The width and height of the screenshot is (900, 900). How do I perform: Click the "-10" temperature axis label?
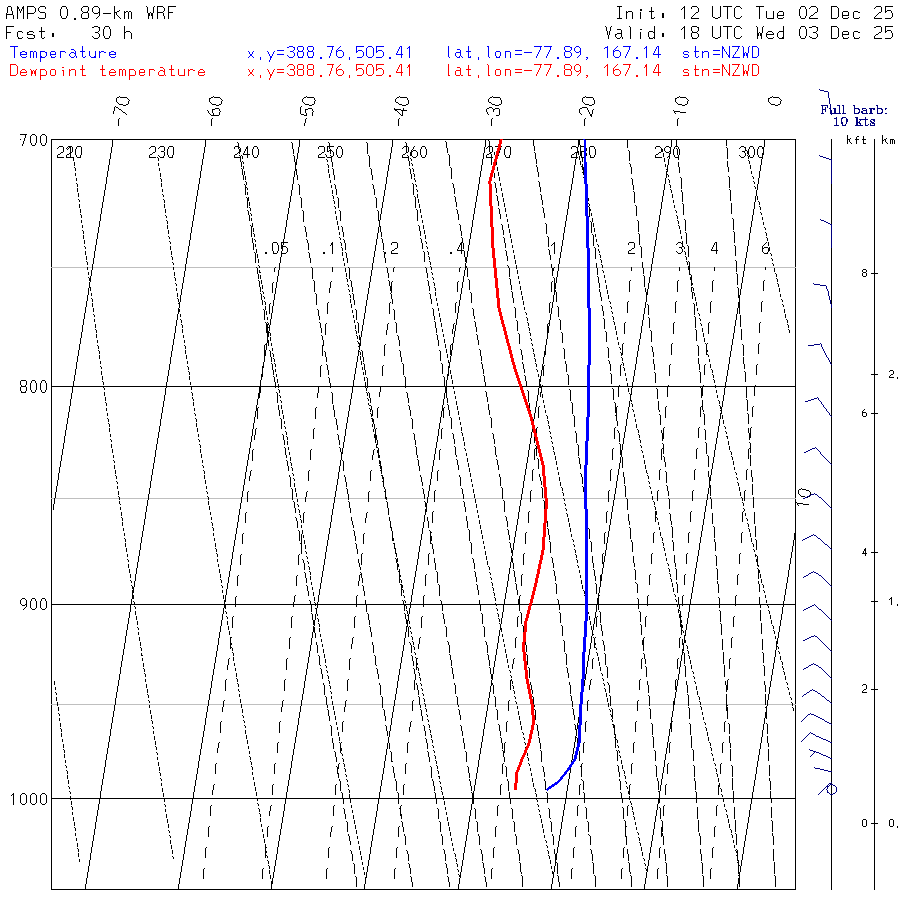pyautogui.click(x=681, y=111)
